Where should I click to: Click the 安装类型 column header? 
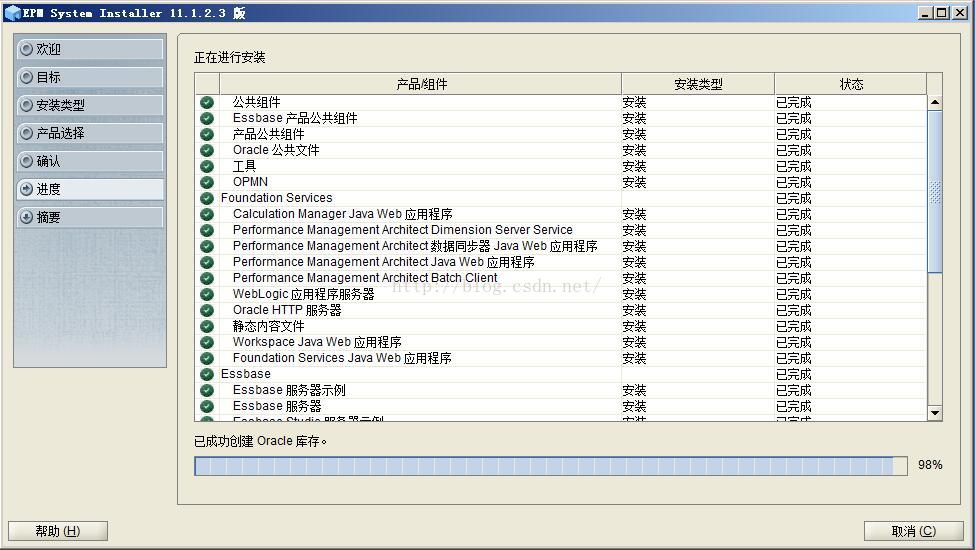698,84
